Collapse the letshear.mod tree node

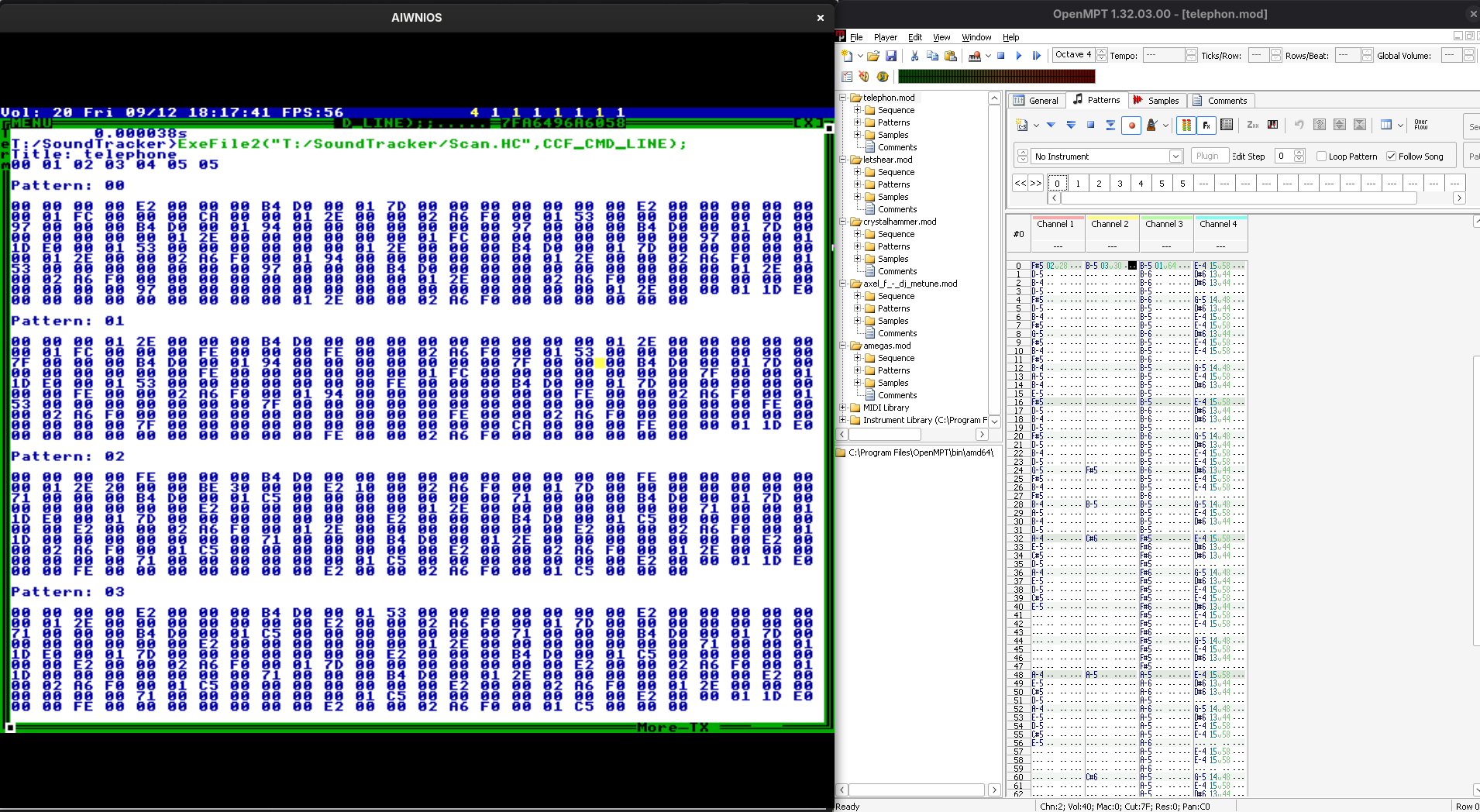click(x=844, y=160)
